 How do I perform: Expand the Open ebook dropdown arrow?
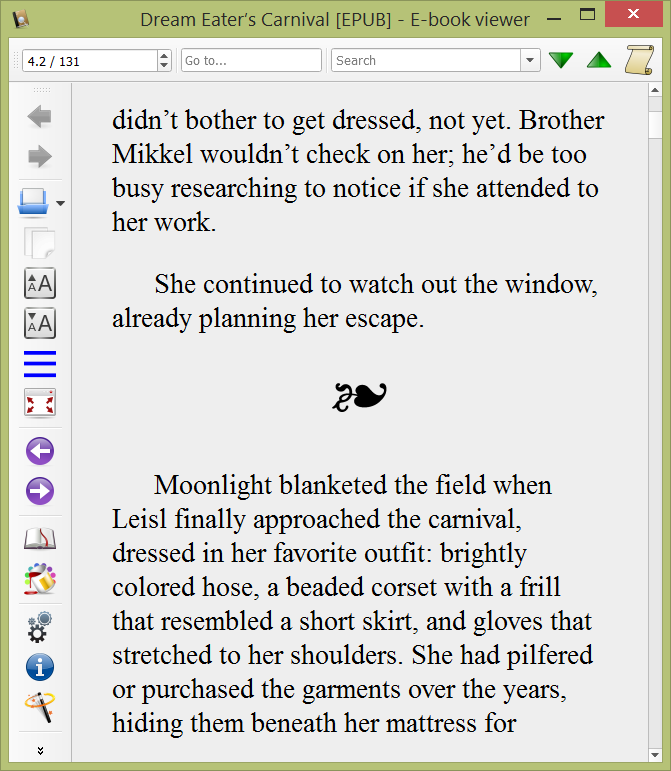[61, 204]
